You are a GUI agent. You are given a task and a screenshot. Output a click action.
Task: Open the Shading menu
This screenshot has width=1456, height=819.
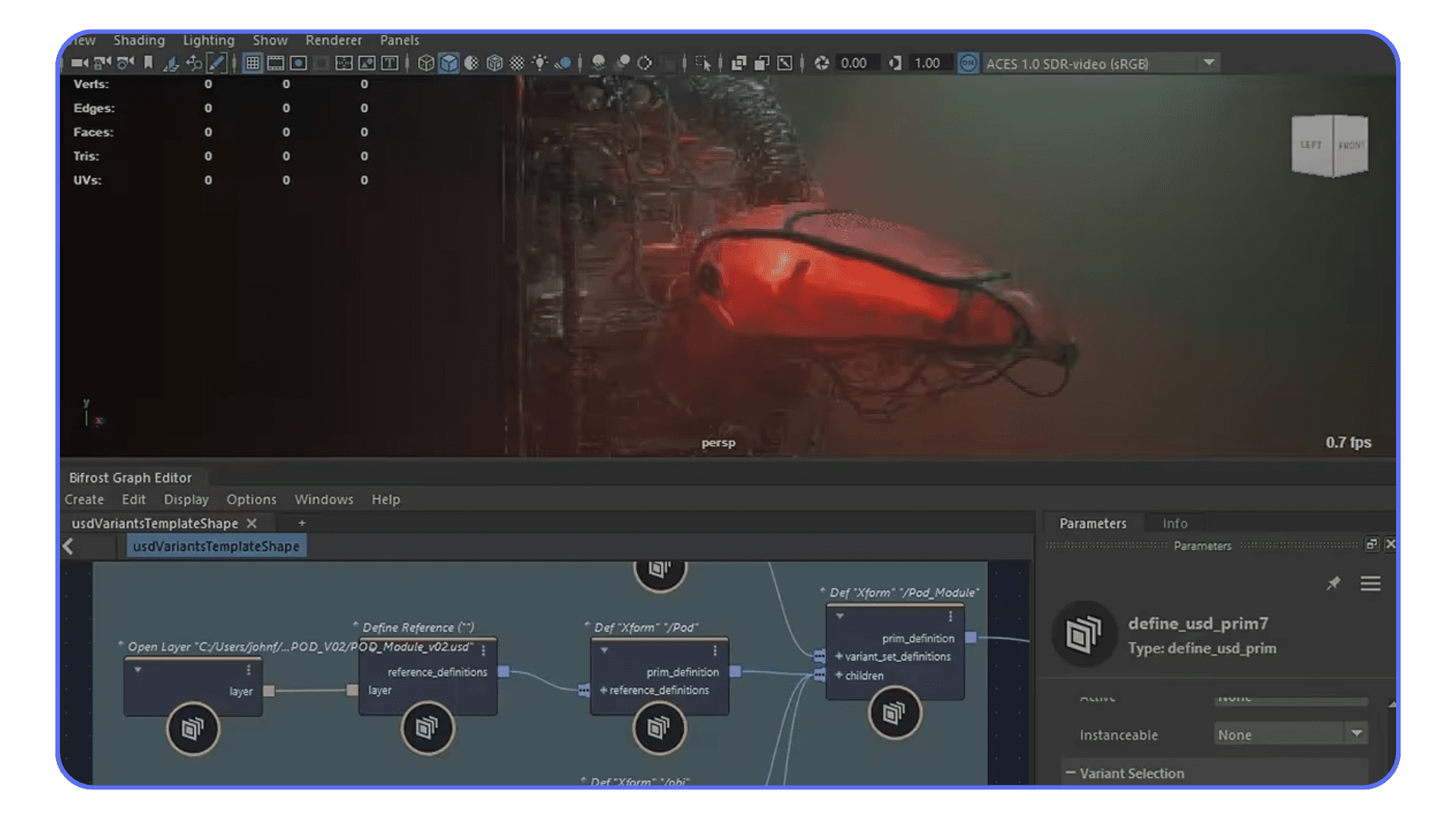tap(139, 40)
